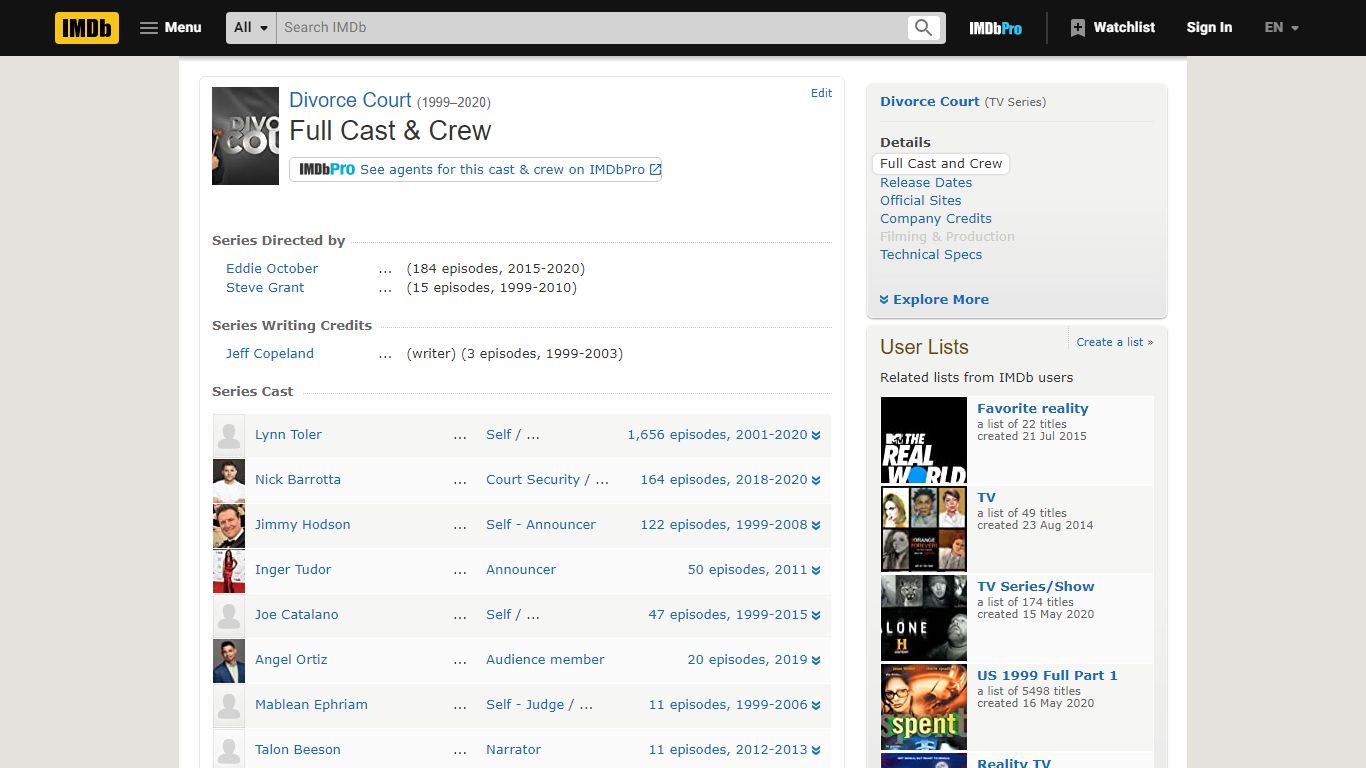The image size is (1366, 768).
Task: Expand Nick Barrotta's 164 episodes list
Action: [730, 480]
